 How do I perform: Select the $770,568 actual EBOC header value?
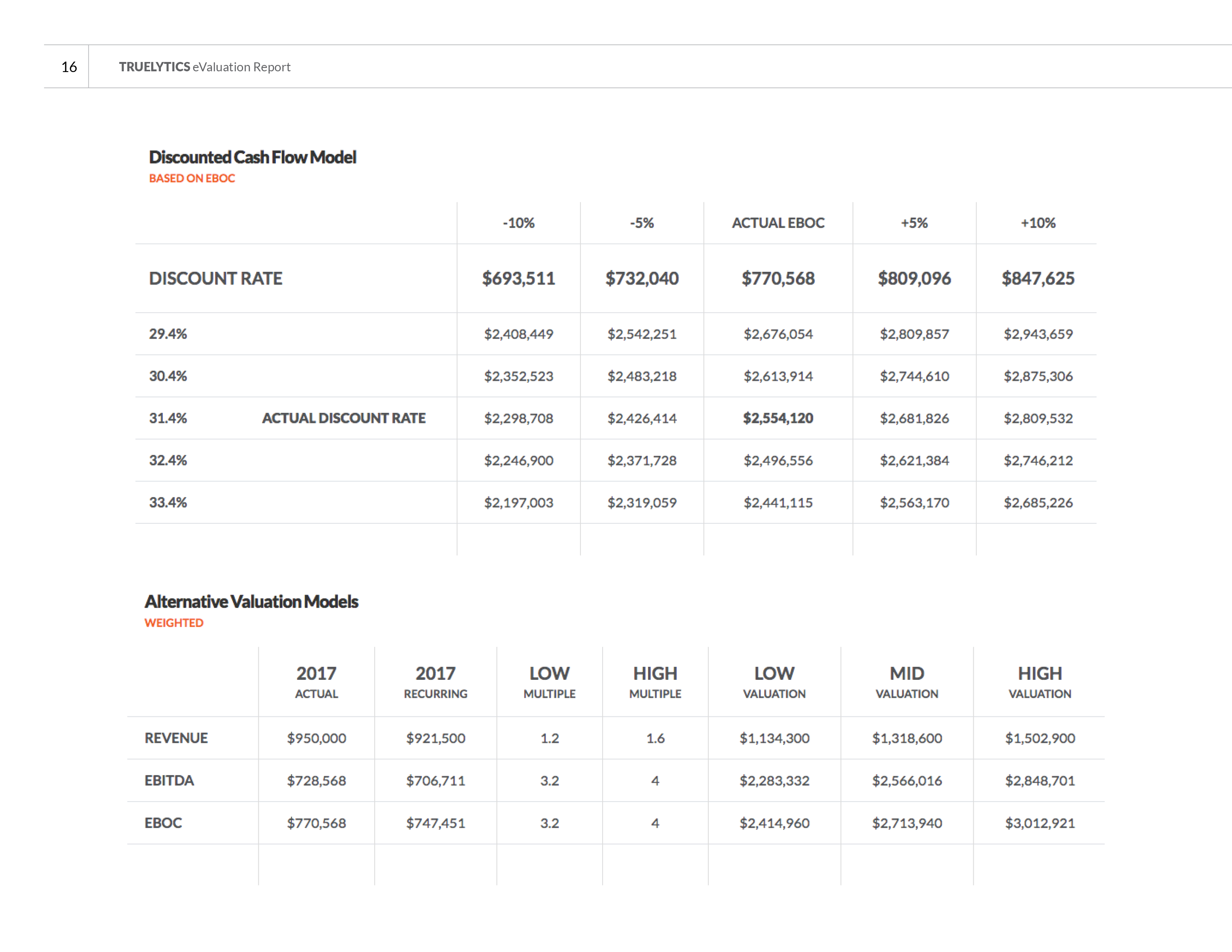click(x=778, y=279)
